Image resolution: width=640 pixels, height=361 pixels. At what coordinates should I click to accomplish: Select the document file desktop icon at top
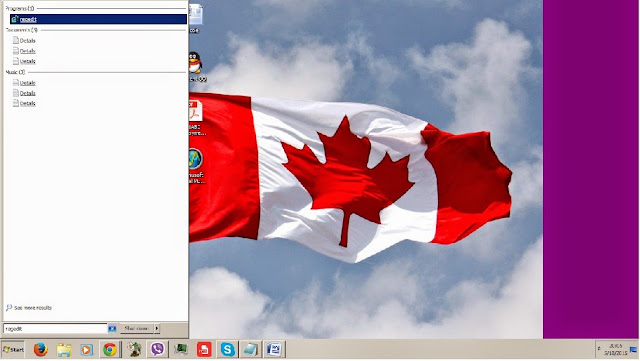[x=196, y=14]
